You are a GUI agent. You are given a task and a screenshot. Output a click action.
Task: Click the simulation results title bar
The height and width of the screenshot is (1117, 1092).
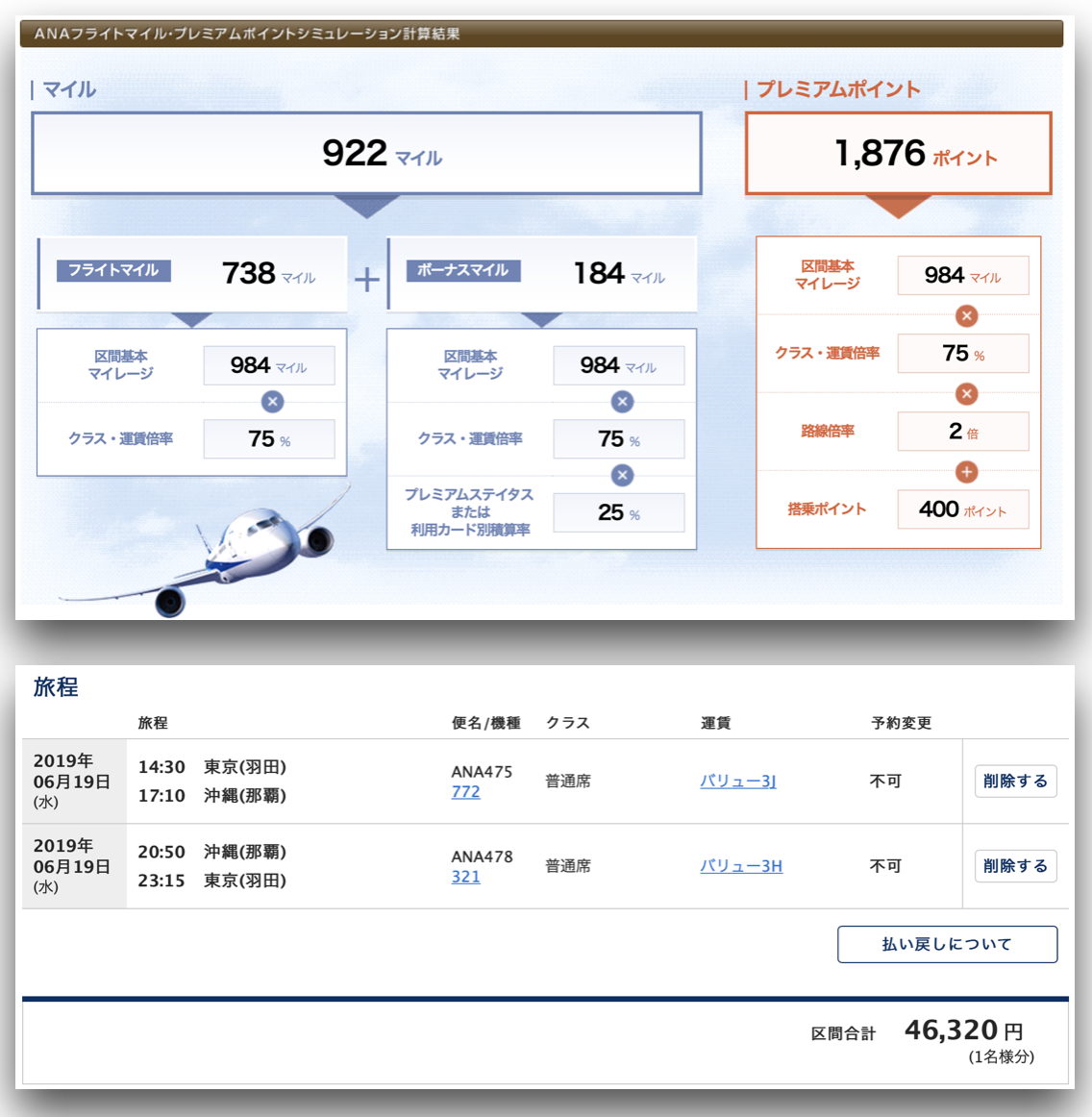pos(541,34)
